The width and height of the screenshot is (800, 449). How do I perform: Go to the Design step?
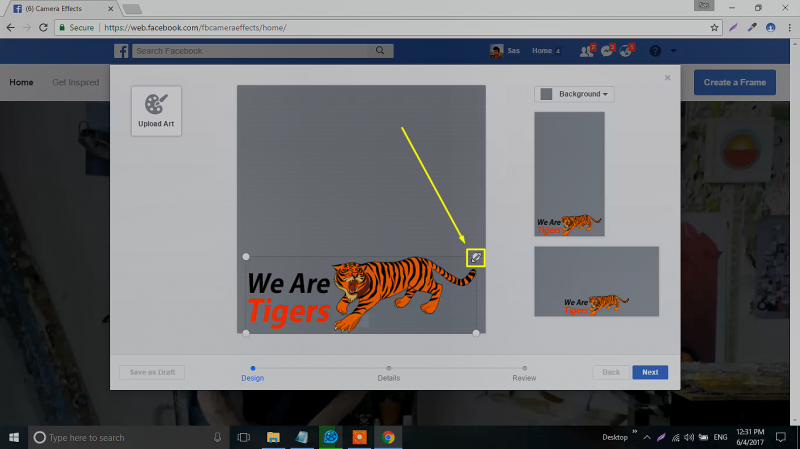pyautogui.click(x=253, y=374)
